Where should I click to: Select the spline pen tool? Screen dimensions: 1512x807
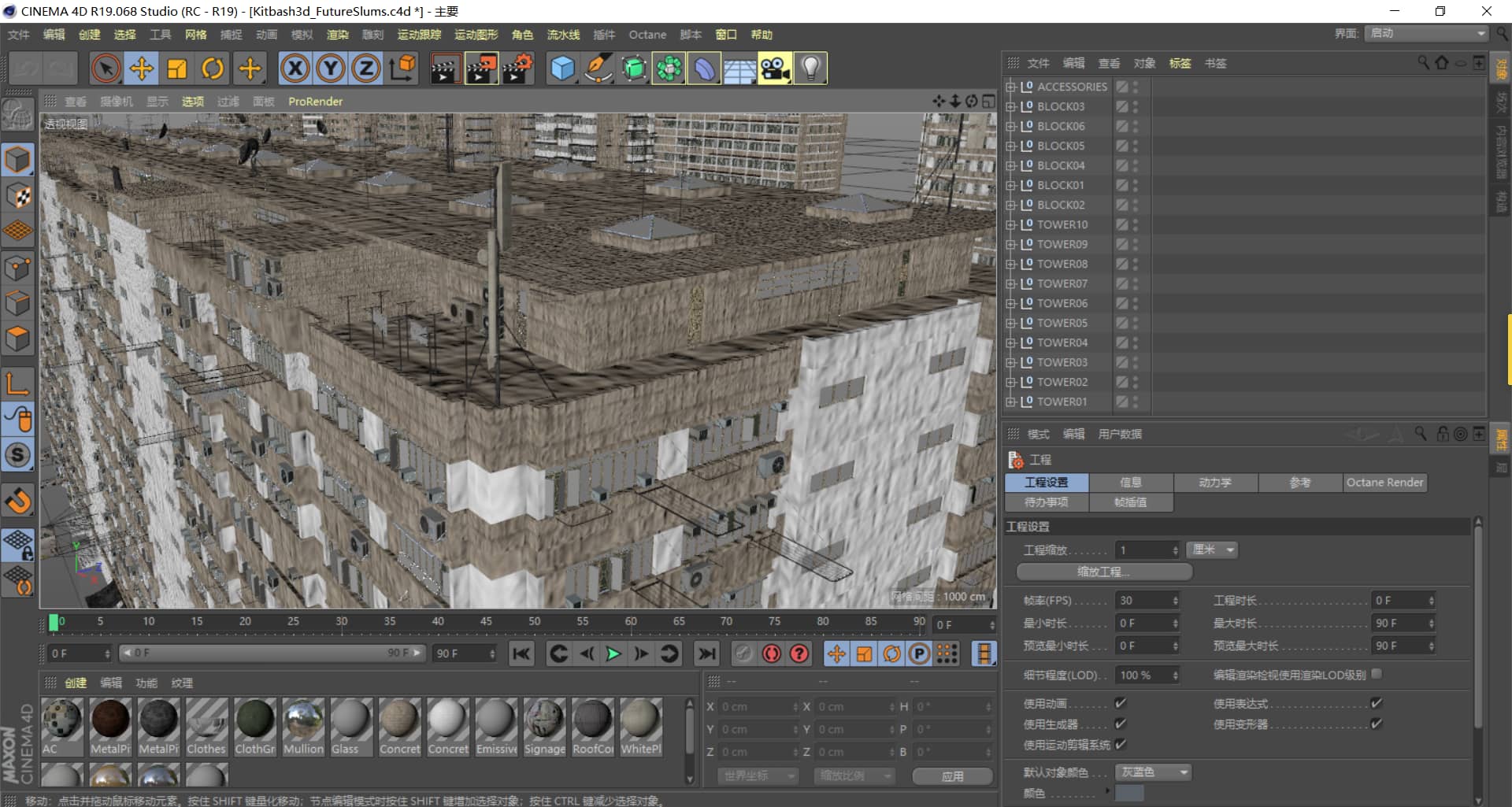click(598, 68)
